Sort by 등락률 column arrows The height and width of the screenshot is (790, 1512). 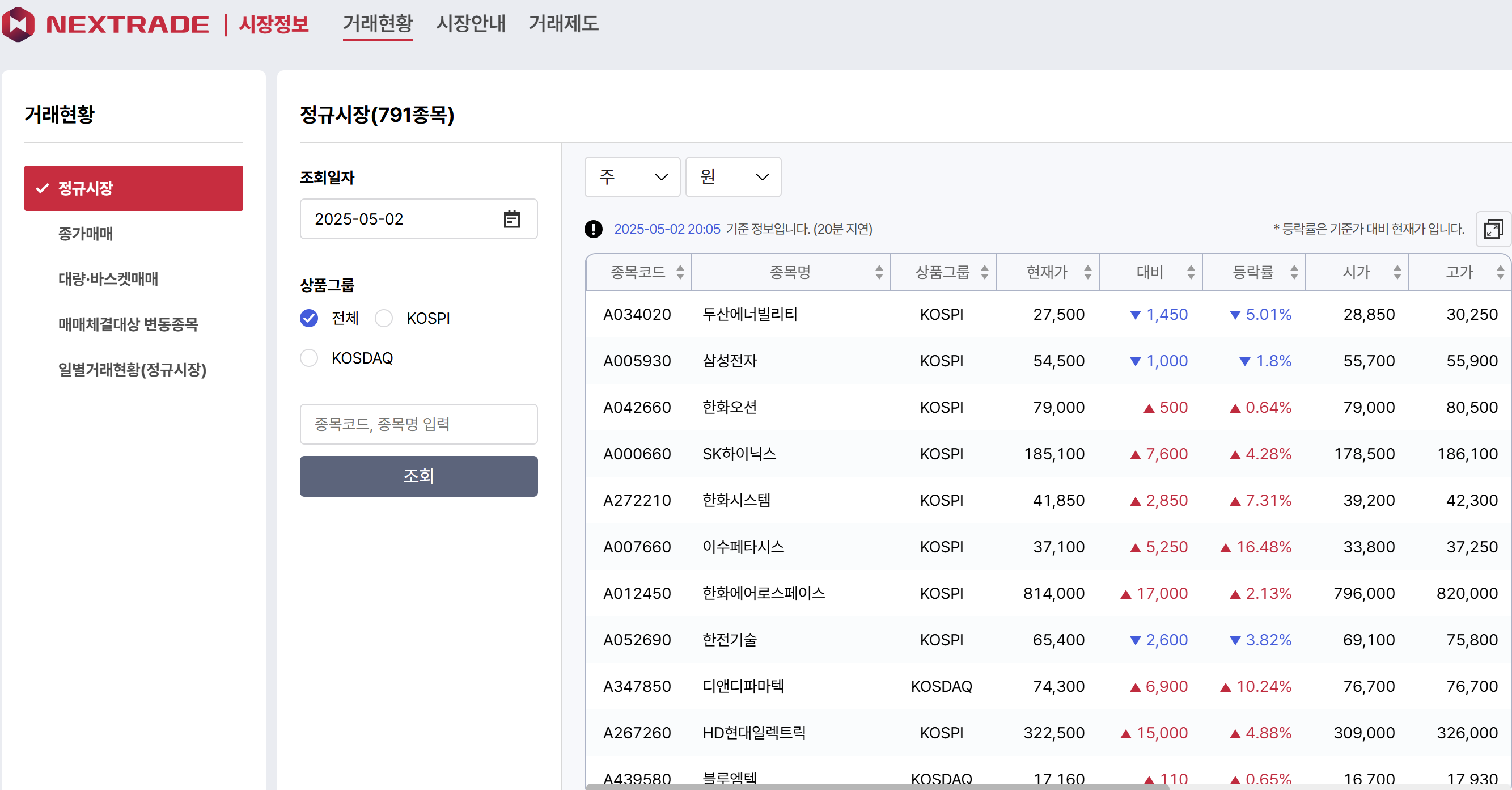pyautogui.click(x=1294, y=272)
